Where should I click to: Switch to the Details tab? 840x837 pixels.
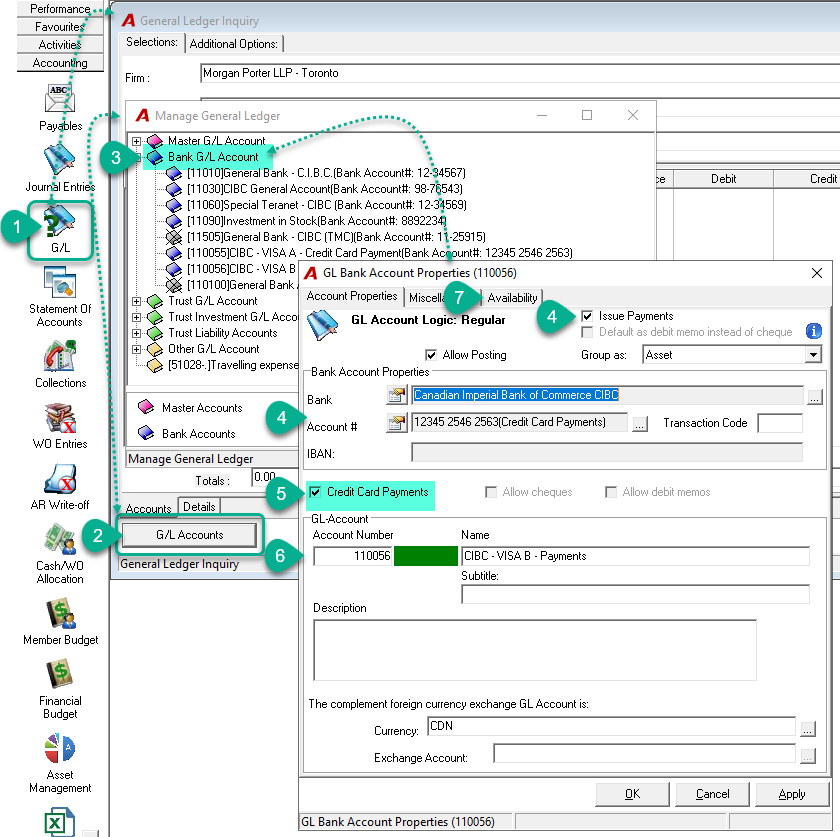tap(199, 507)
